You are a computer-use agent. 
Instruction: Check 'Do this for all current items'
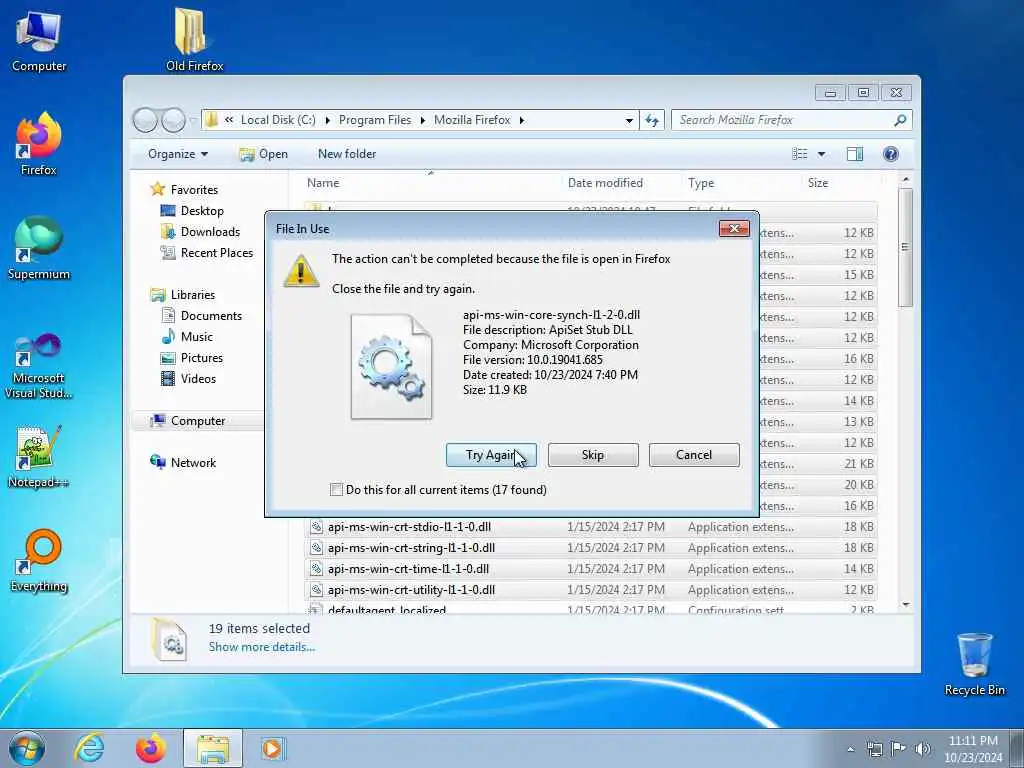click(336, 489)
